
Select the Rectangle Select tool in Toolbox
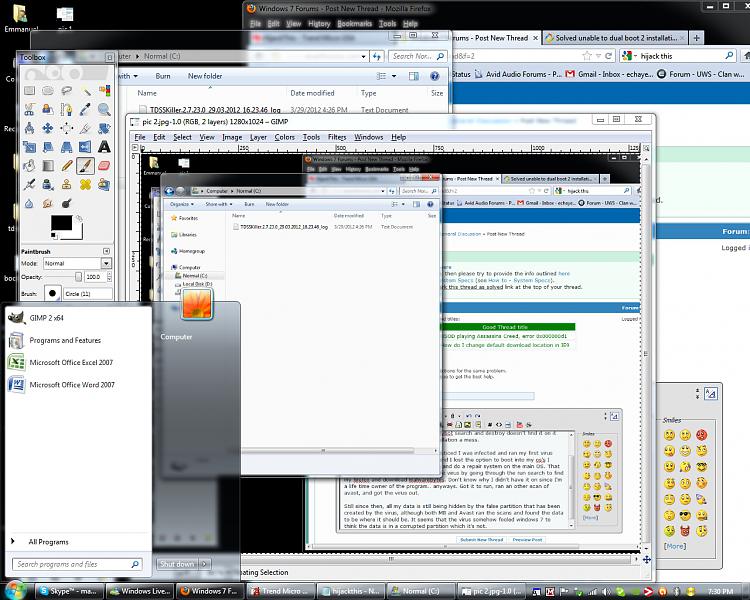pyautogui.click(x=29, y=90)
